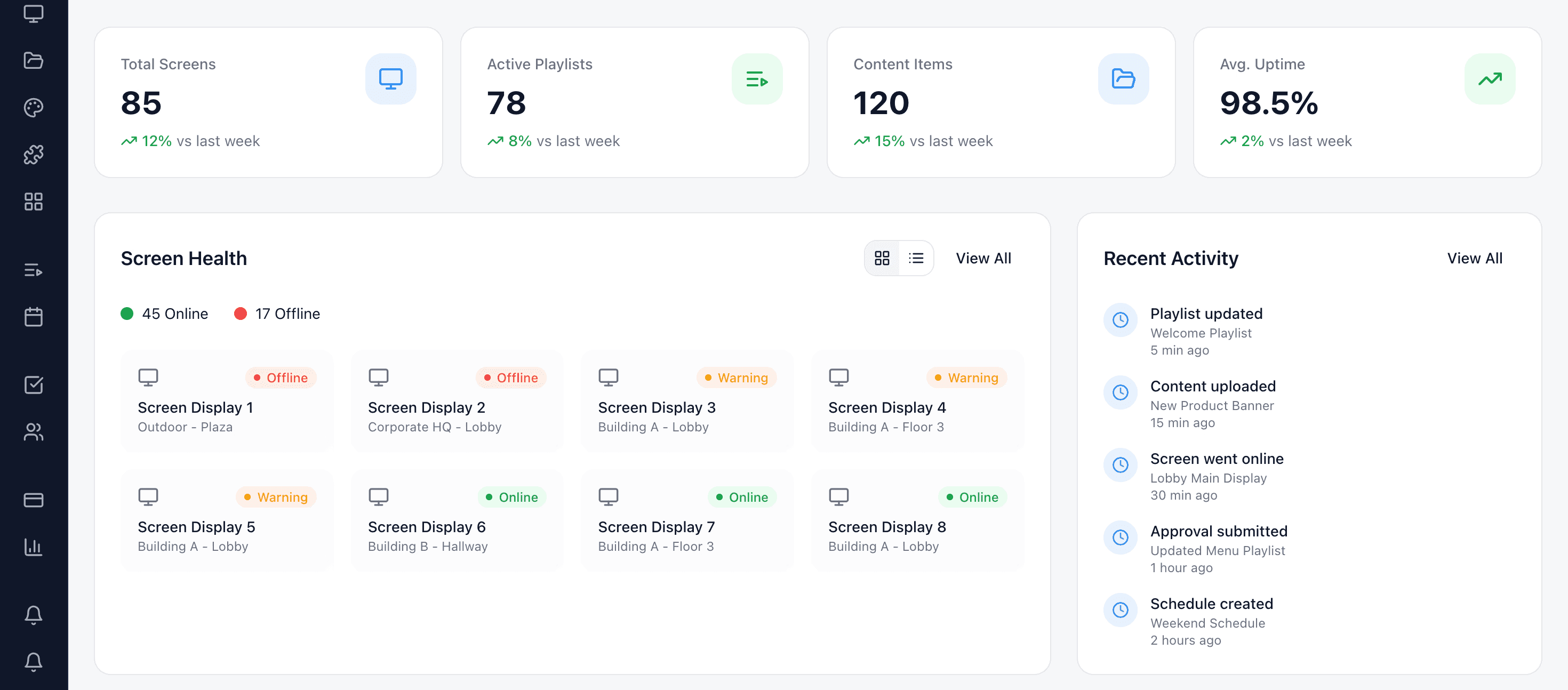
Task: Click the Total Screens stat card
Action: click(x=268, y=102)
